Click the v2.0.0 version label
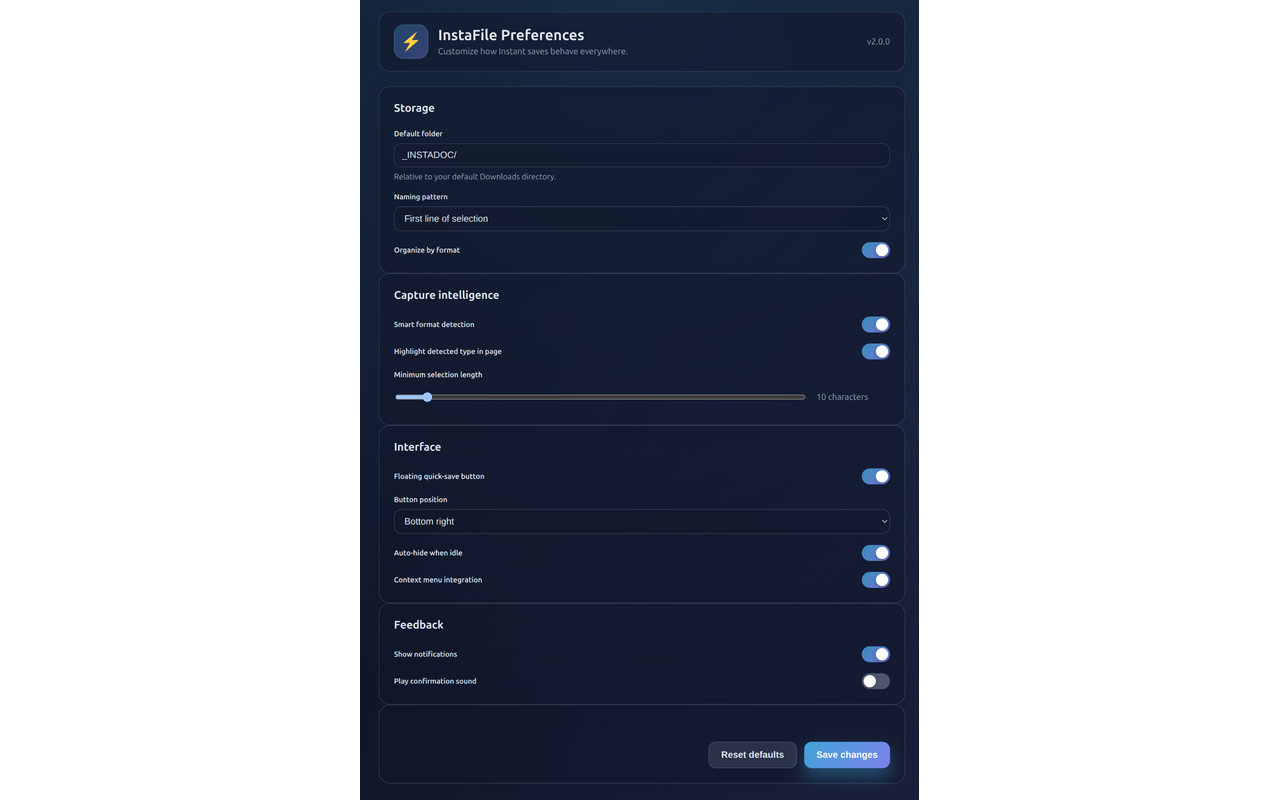Viewport: 1280px width, 800px height. (x=877, y=41)
